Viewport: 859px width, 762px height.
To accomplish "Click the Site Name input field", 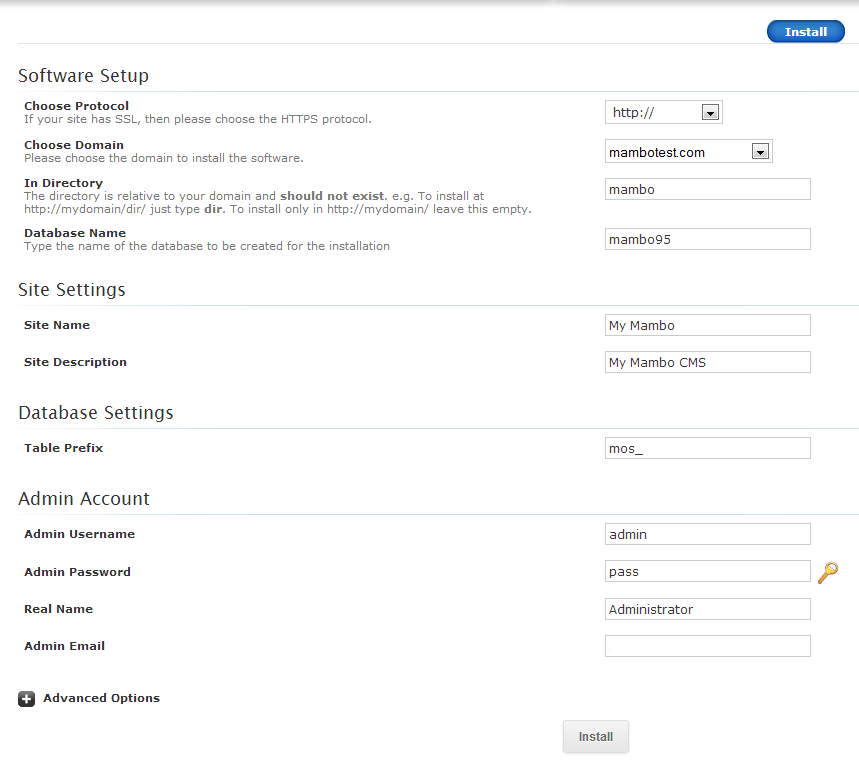I will 707,325.
